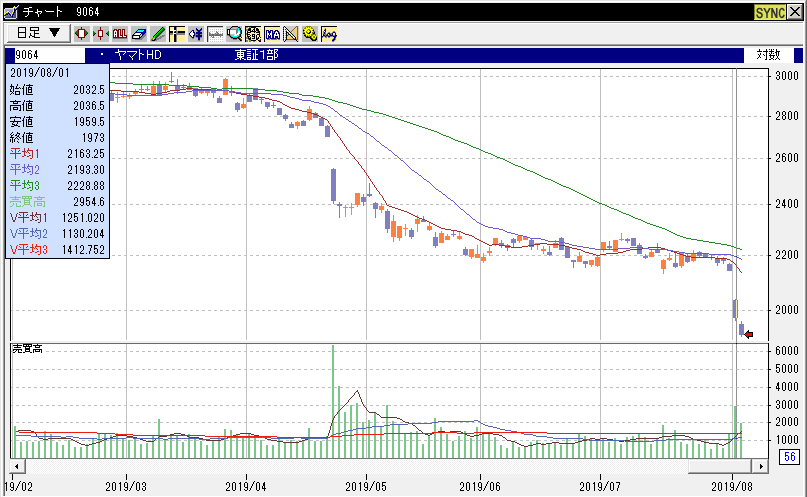
Task: Click the triangle ruler trendline icon
Action: click(291, 33)
